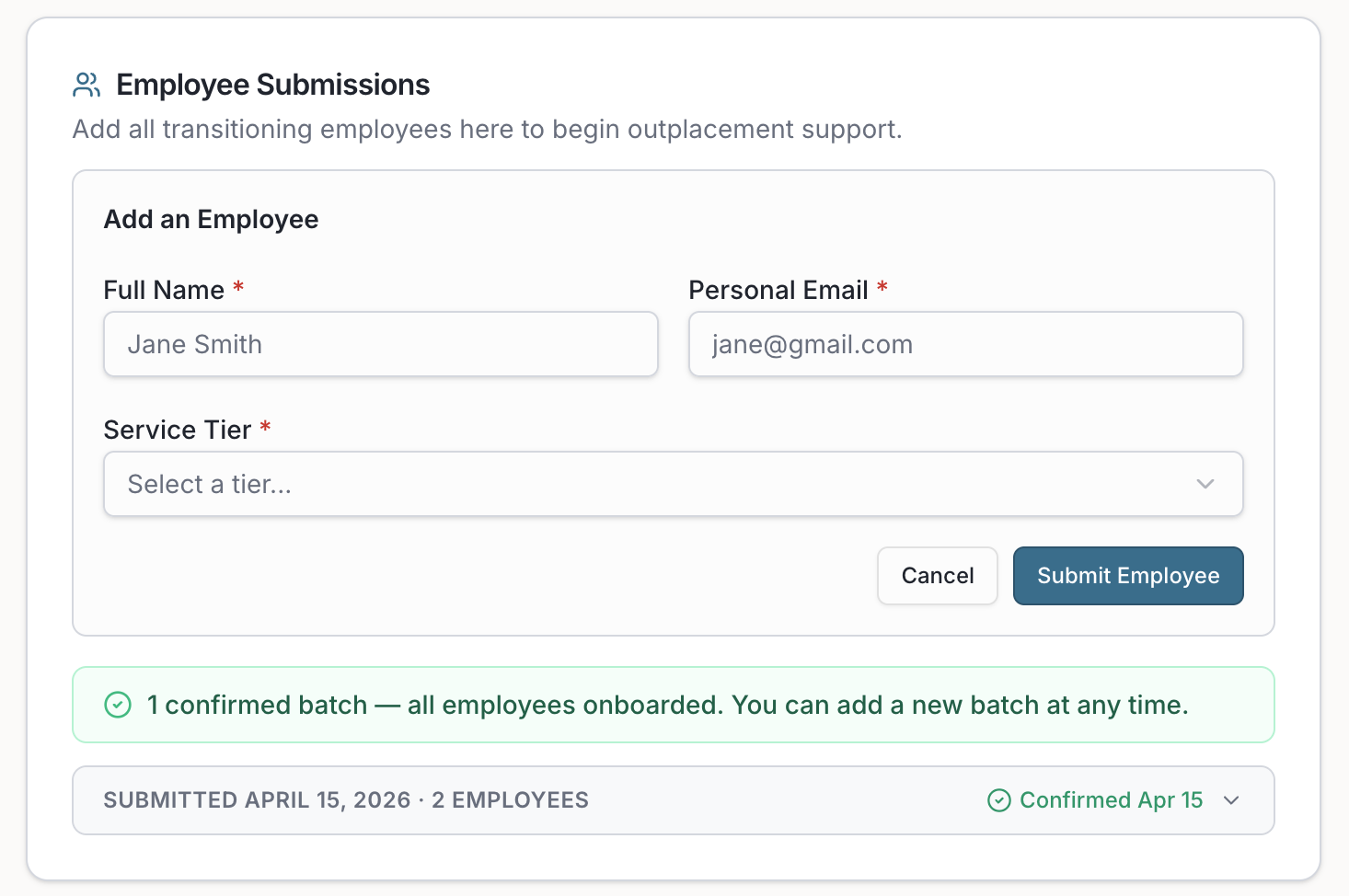Click the people icon beside Employee Submissions

(86, 86)
